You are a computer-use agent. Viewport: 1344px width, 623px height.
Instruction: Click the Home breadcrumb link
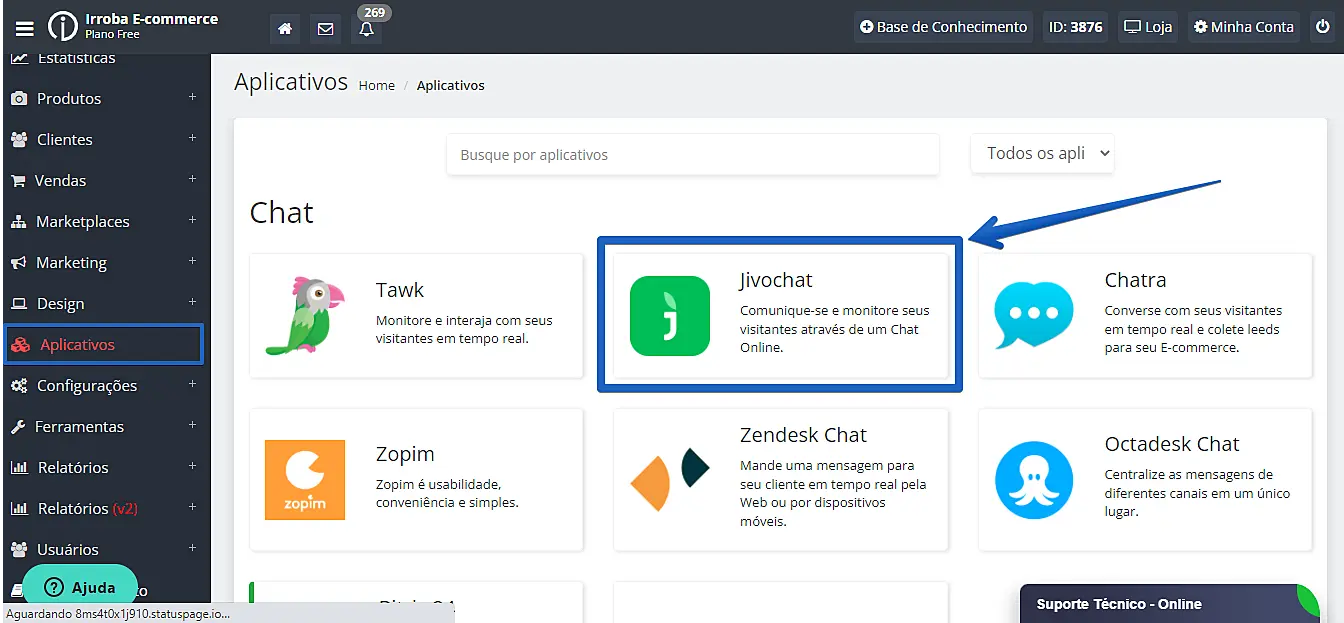[377, 85]
